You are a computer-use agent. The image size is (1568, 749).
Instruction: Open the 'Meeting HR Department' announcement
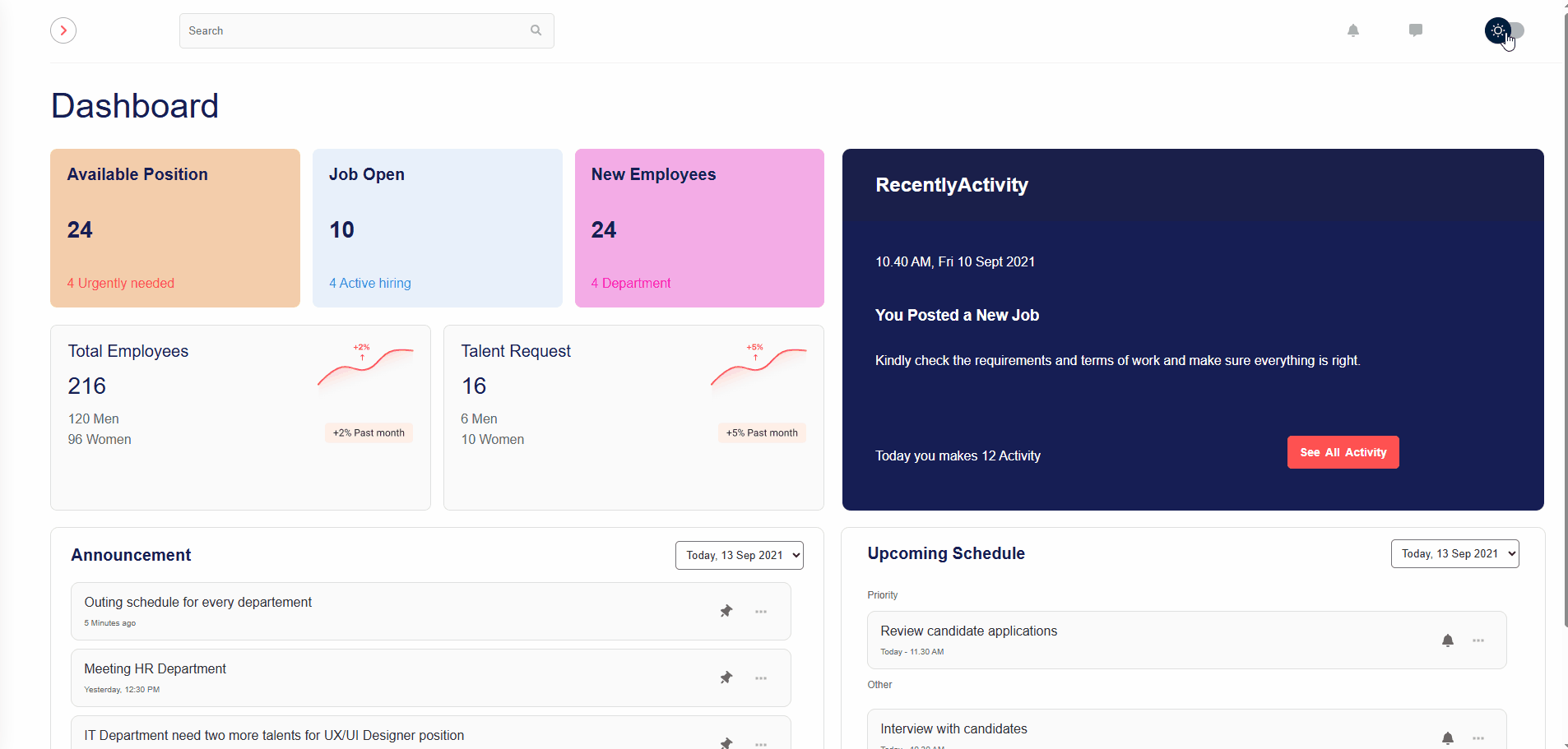tap(431, 677)
